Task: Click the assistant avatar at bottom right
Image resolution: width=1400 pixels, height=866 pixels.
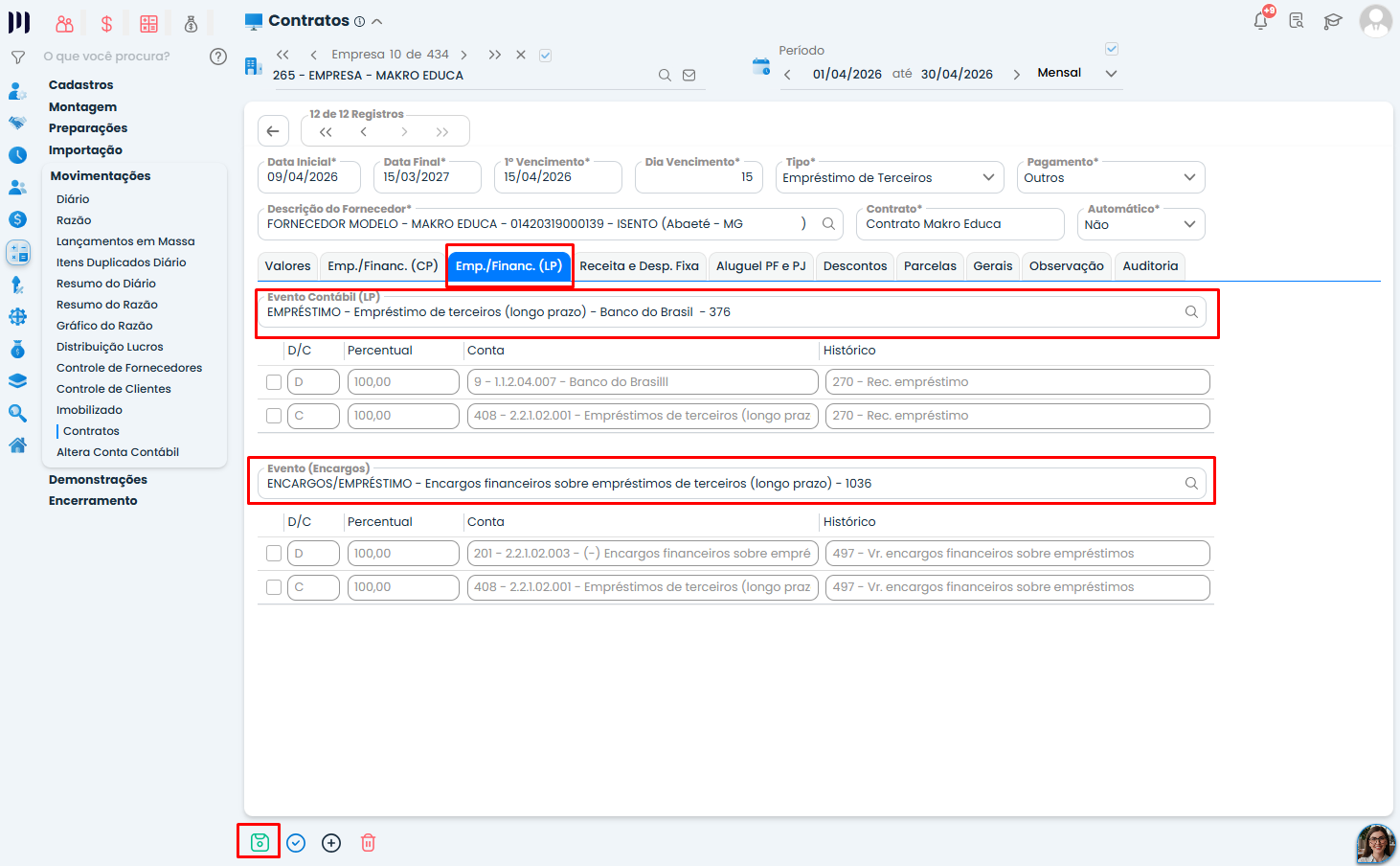Action: coord(1376,844)
